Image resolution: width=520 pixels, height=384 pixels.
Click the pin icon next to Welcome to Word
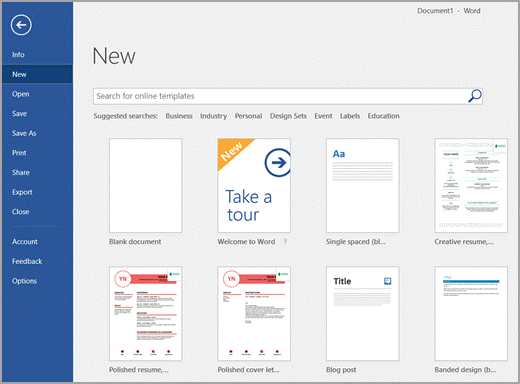[x=285, y=241]
